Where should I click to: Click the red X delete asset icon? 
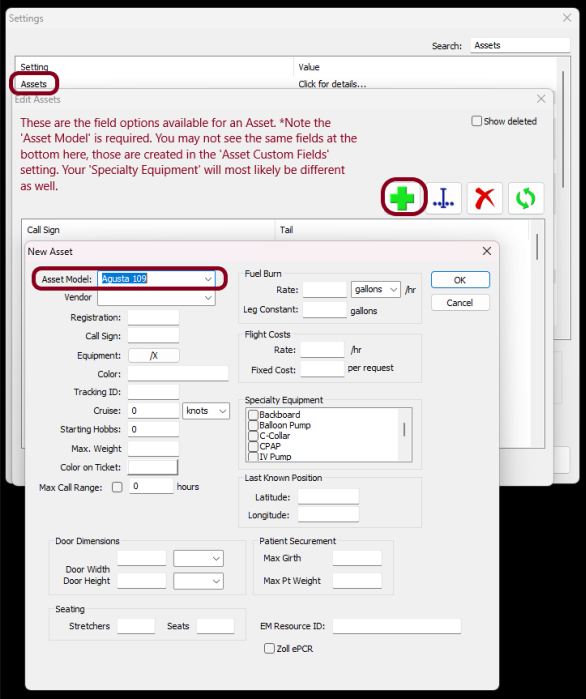click(x=485, y=198)
